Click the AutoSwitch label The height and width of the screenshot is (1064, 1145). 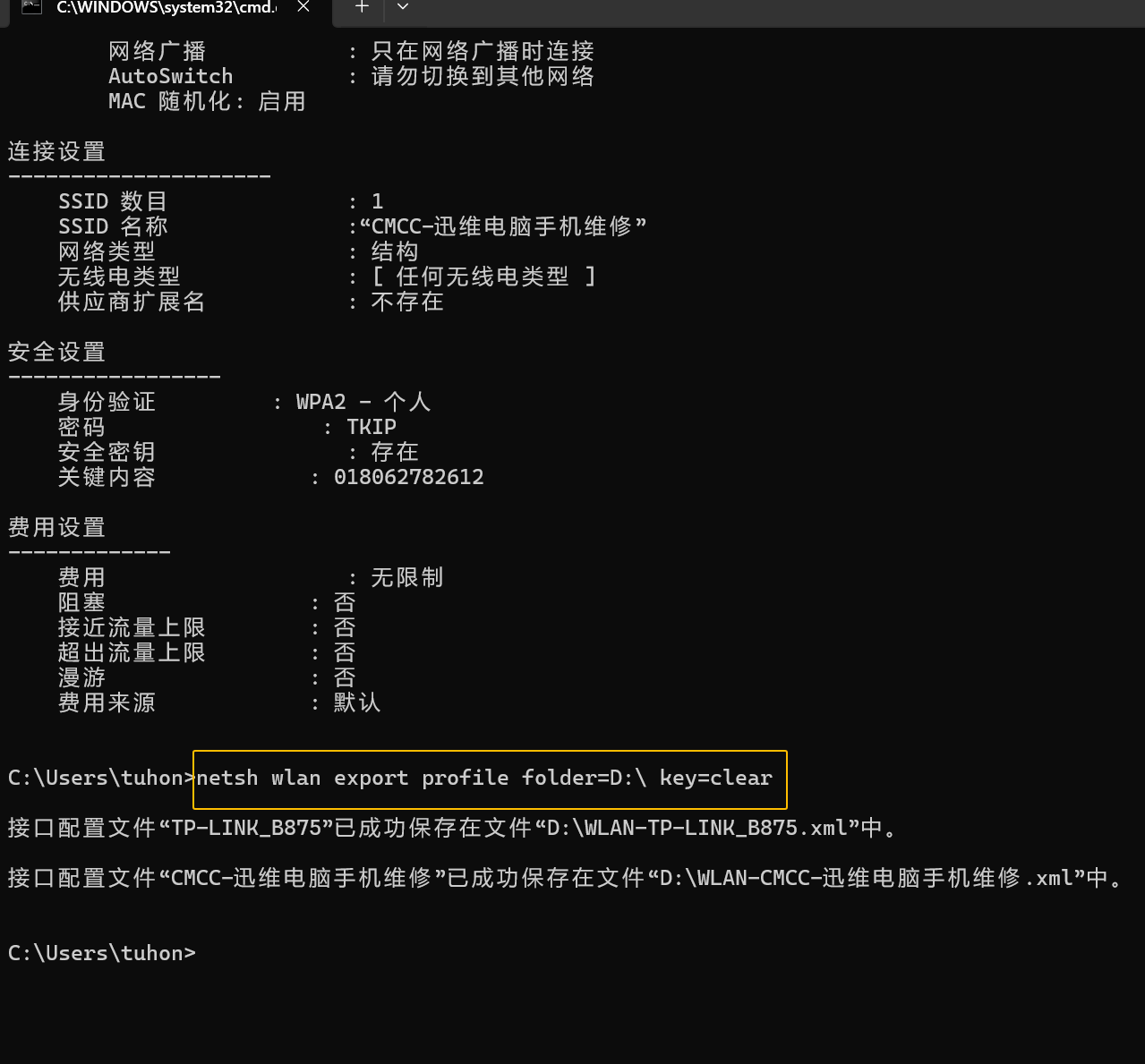(x=171, y=76)
